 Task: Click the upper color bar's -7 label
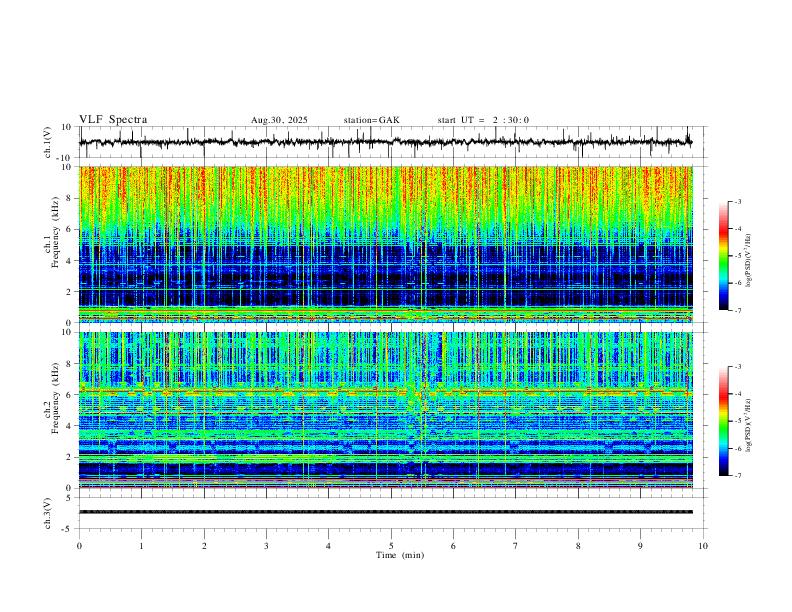pyautogui.click(x=738, y=310)
